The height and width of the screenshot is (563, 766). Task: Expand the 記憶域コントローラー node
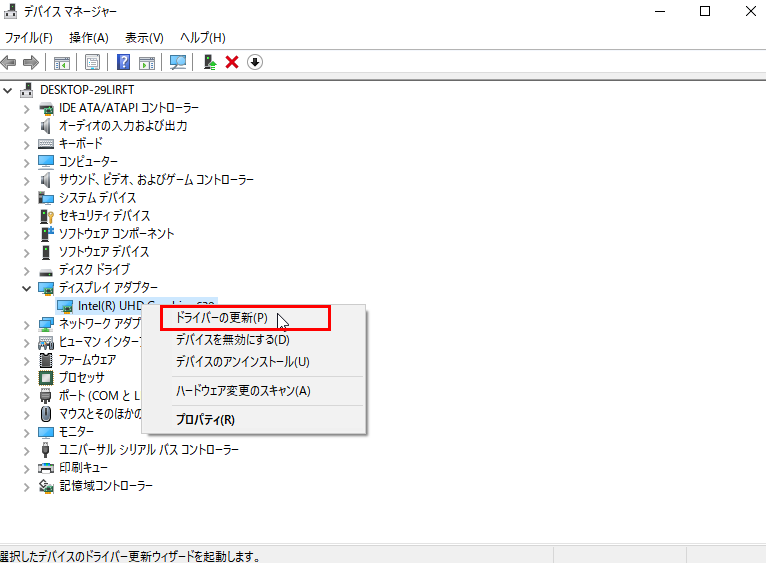(x=27, y=487)
